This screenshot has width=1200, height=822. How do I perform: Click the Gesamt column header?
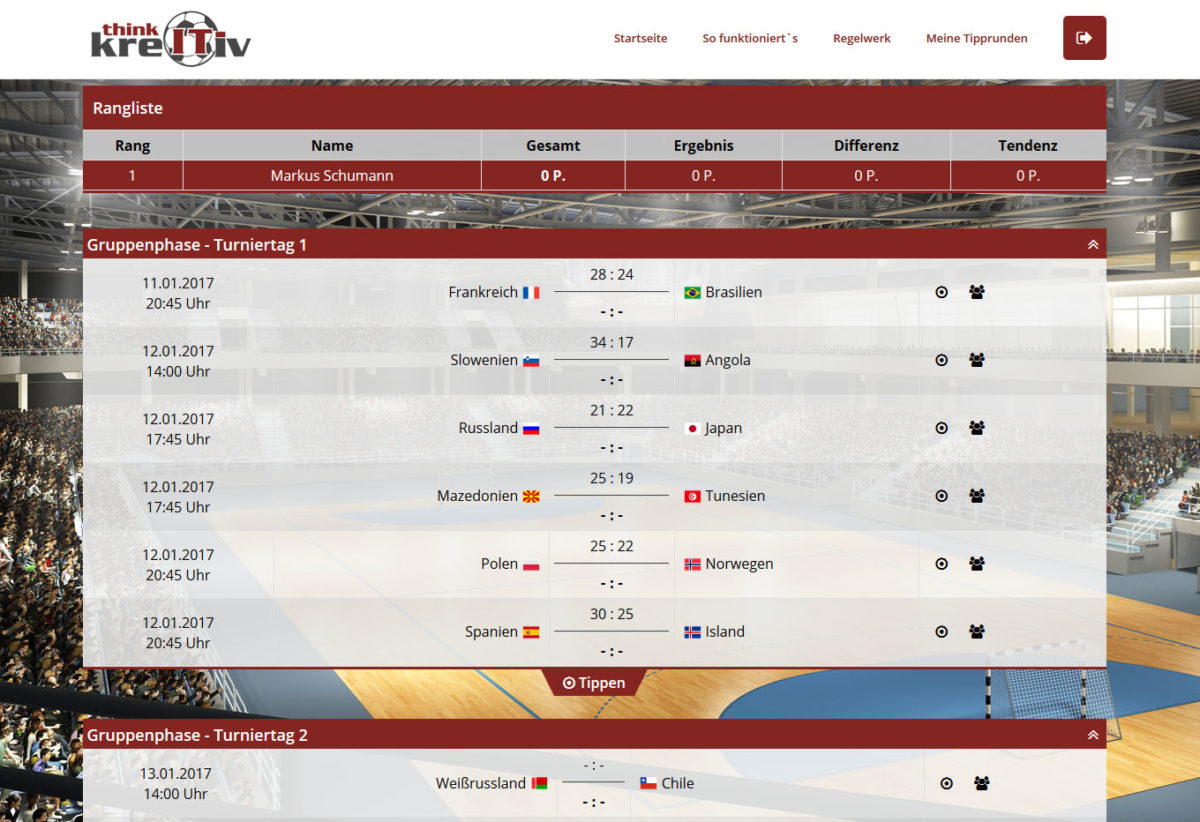click(553, 145)
